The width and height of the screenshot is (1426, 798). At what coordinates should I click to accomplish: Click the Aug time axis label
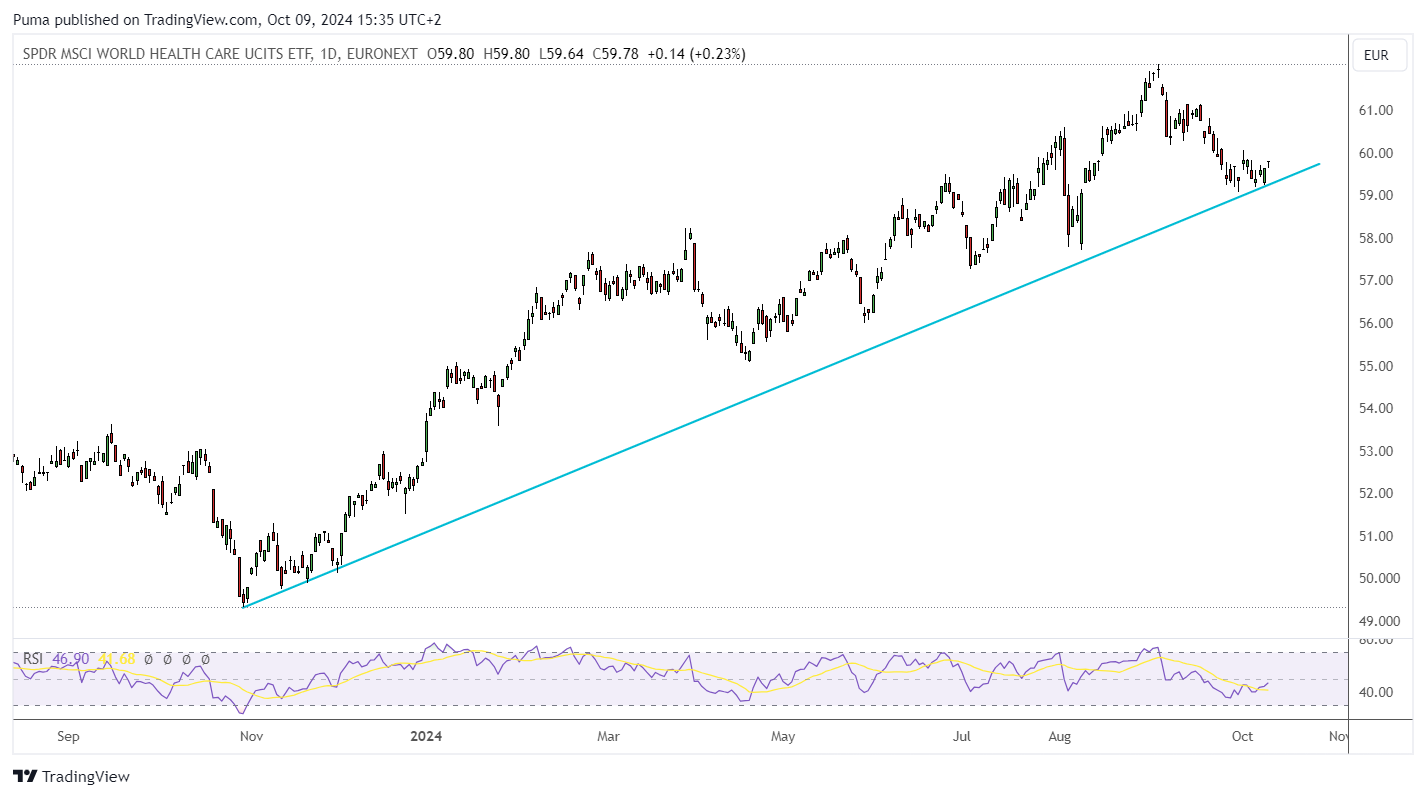(x=1060, y=737)
